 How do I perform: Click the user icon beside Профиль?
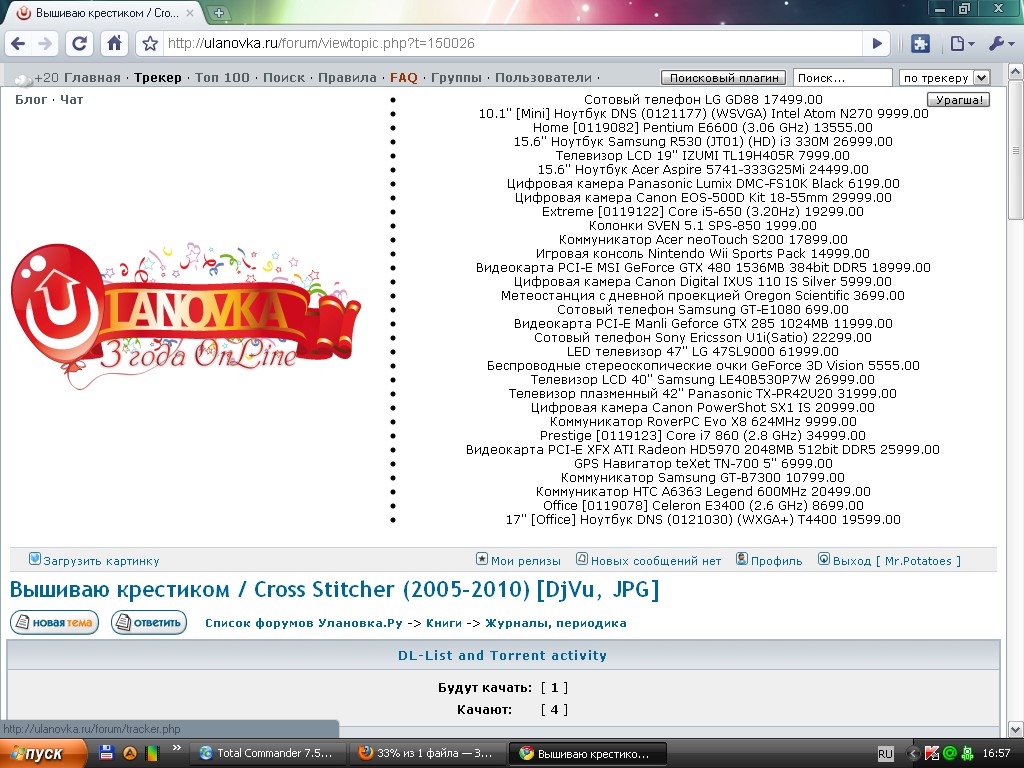(742, 559)
